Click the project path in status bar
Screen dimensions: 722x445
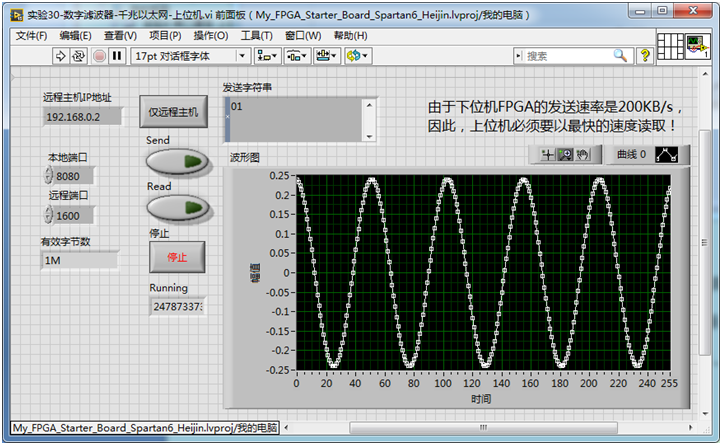pos(145,428)
